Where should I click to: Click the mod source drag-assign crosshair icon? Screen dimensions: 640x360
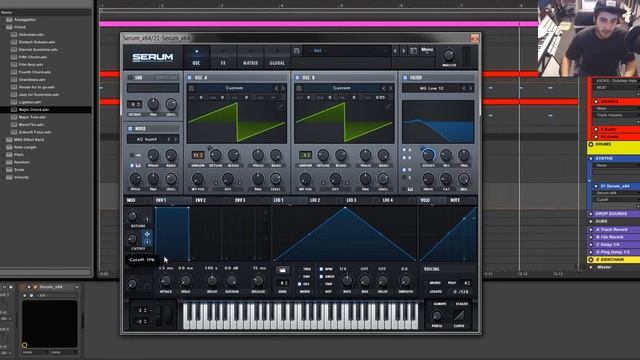point(147,234)
